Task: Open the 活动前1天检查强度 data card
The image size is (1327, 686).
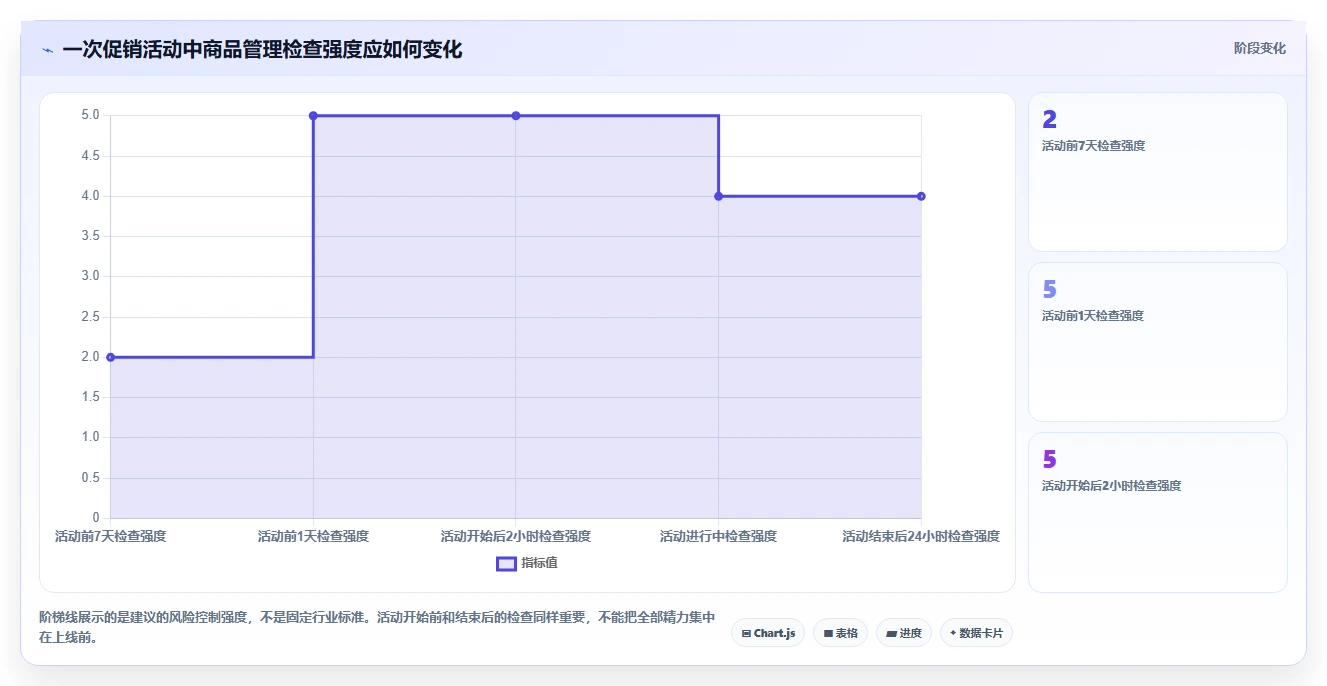Action: click(x=1157, y=342)
